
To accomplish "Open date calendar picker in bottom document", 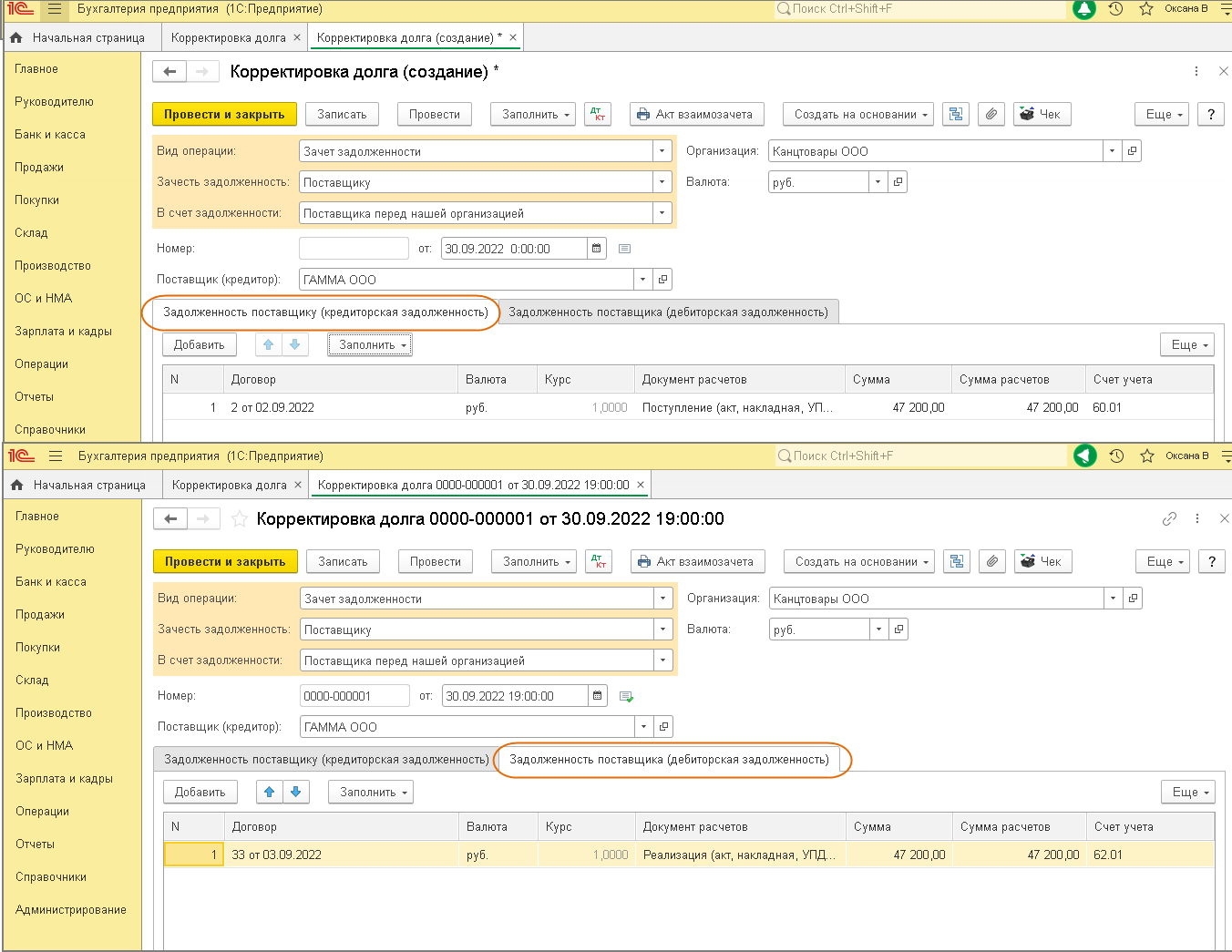I will [597, 696].
